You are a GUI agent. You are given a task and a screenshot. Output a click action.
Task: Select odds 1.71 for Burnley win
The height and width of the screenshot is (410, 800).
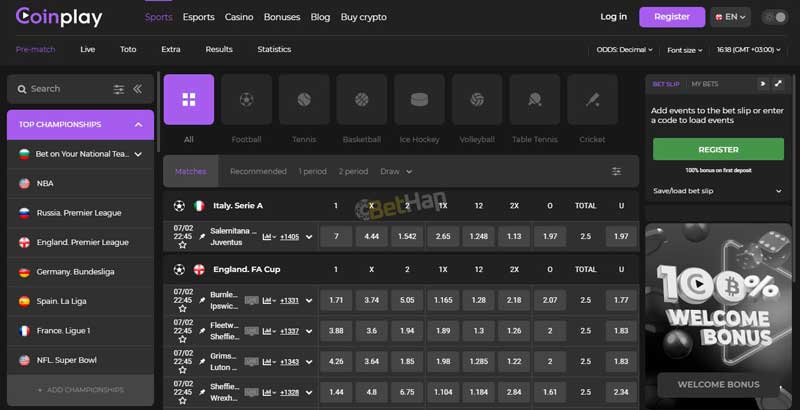point(336,300)
